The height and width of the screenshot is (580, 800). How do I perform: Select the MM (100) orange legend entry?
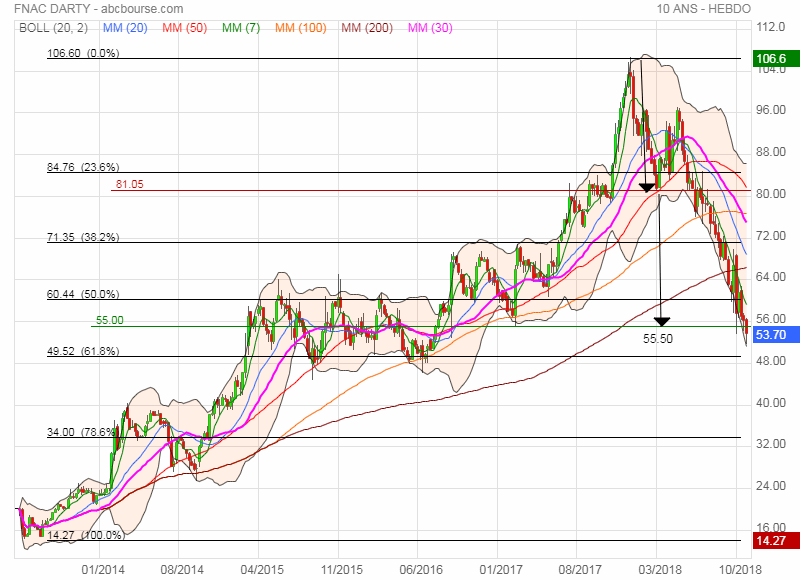[x=301, y=28]
